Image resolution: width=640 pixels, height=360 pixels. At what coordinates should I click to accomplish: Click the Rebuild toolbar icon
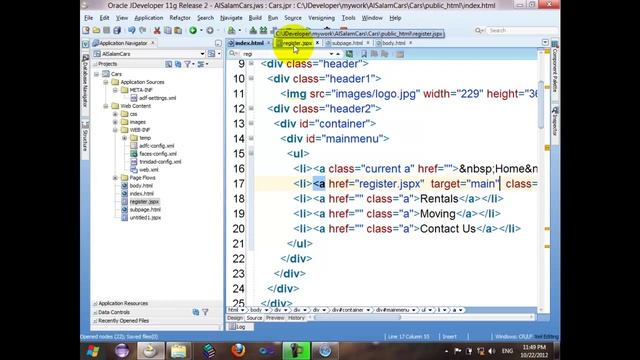point(263,30)
